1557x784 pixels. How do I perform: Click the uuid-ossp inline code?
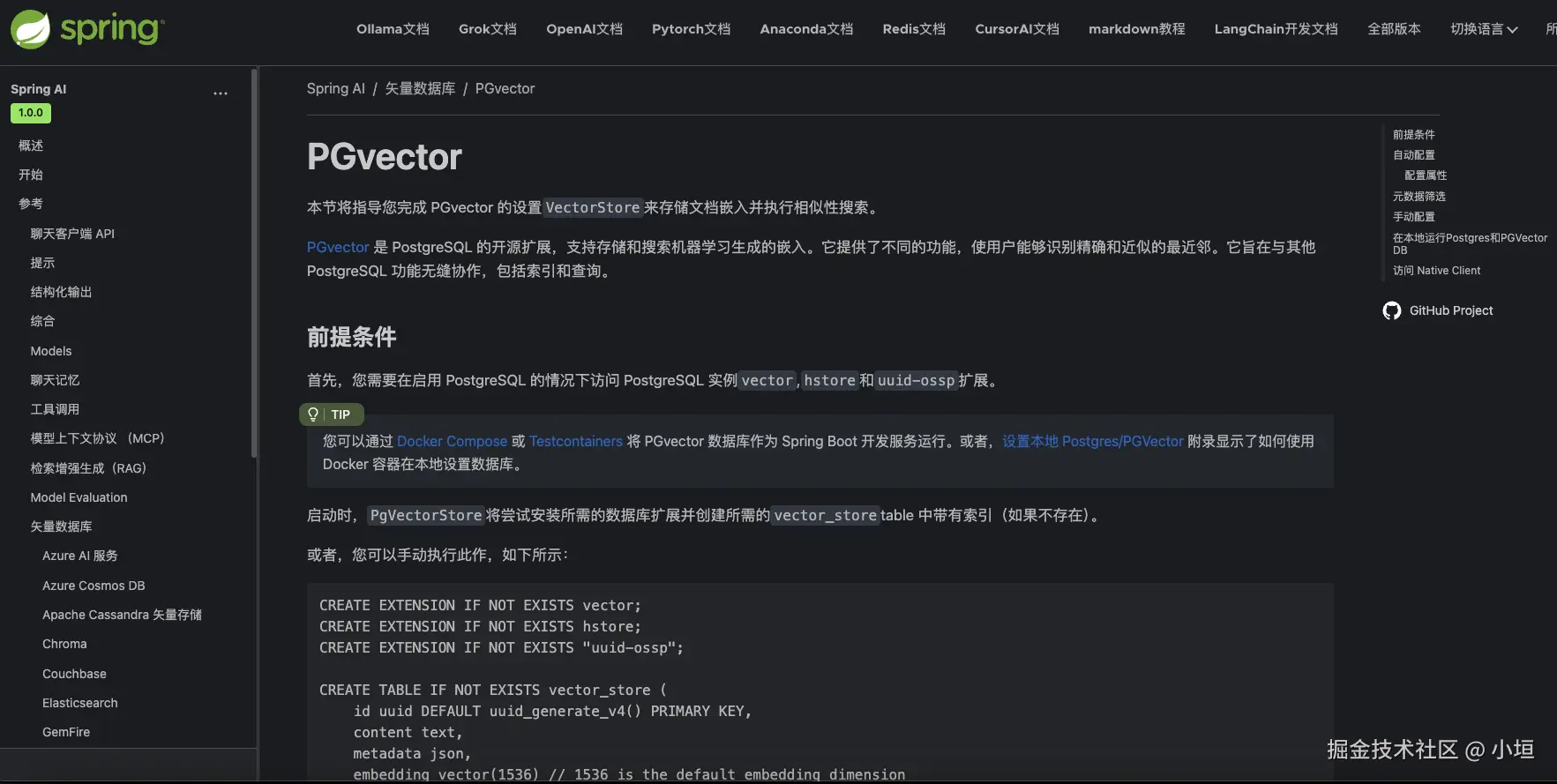(916, 380)
